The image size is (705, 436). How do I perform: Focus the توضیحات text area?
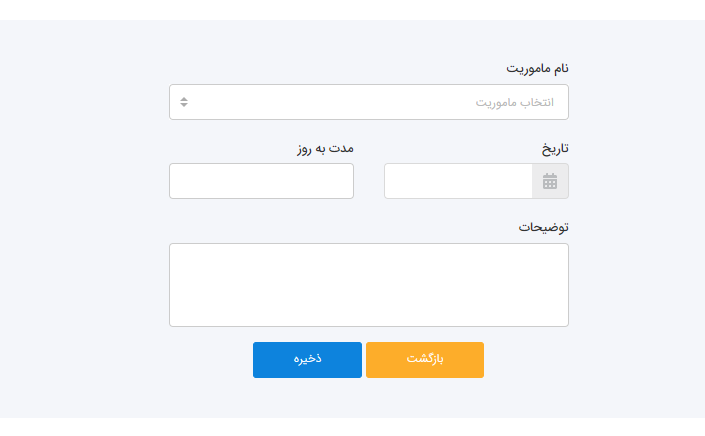[x=368, y=285]
